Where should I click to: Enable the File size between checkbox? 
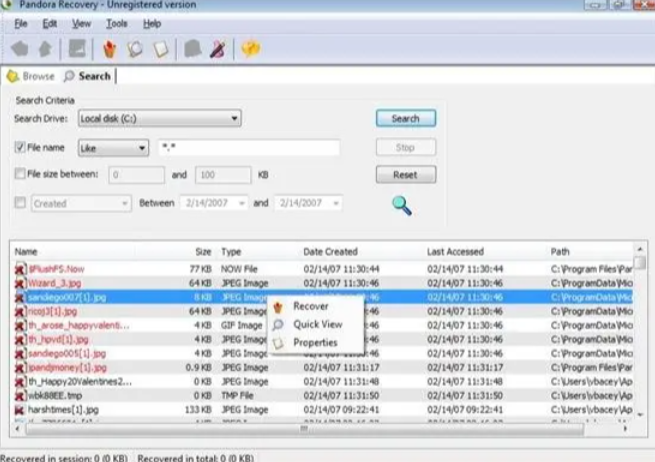coord(20,174)
